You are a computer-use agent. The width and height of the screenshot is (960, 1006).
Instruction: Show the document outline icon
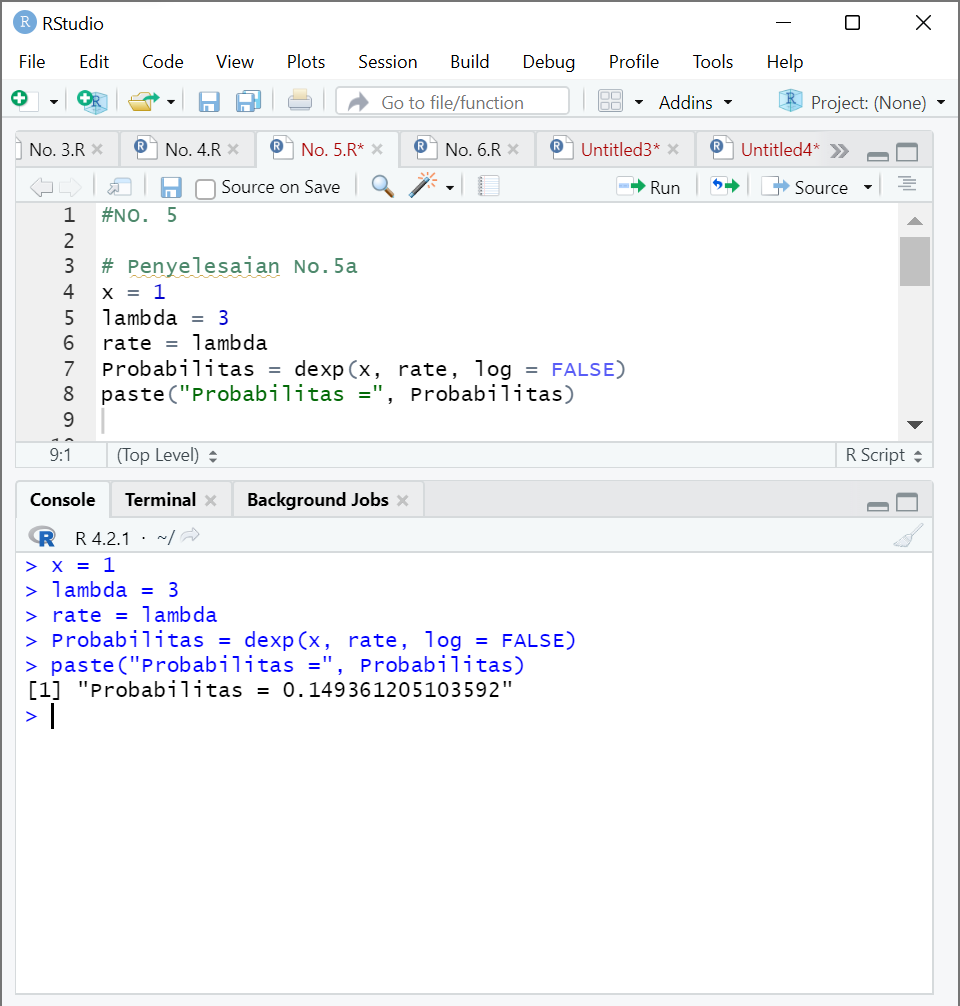pyautogui.click(x=908, y=186)
